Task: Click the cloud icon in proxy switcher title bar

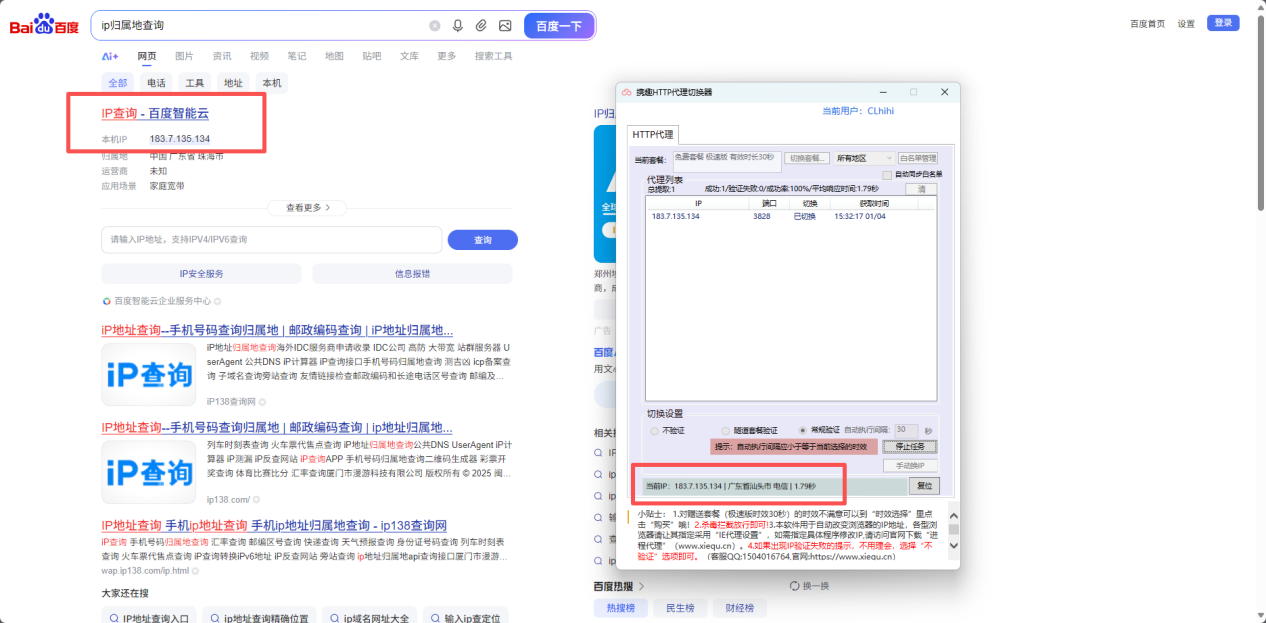Action: [627, 91]
